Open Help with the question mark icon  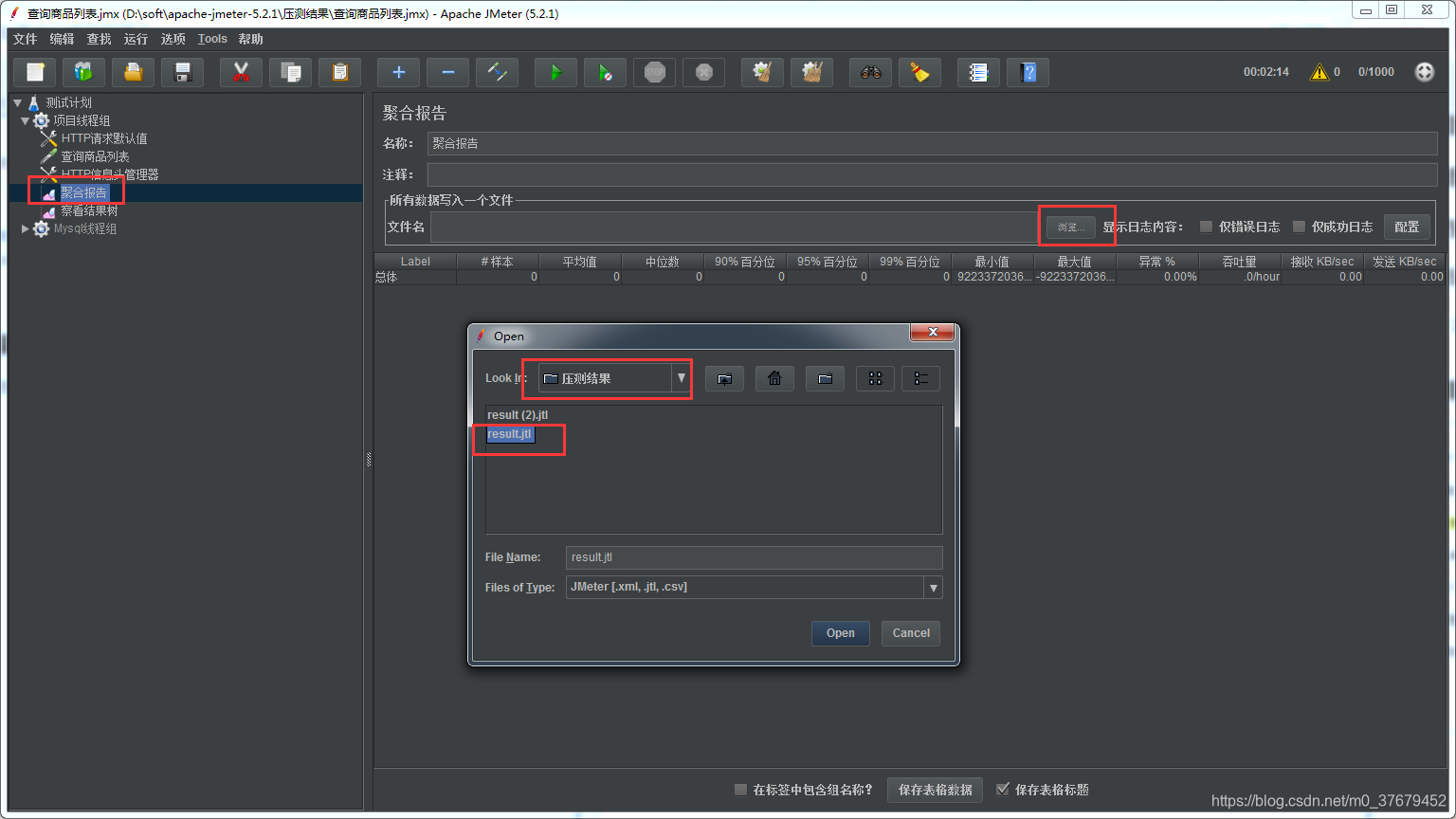click(x=1028, y=72)
